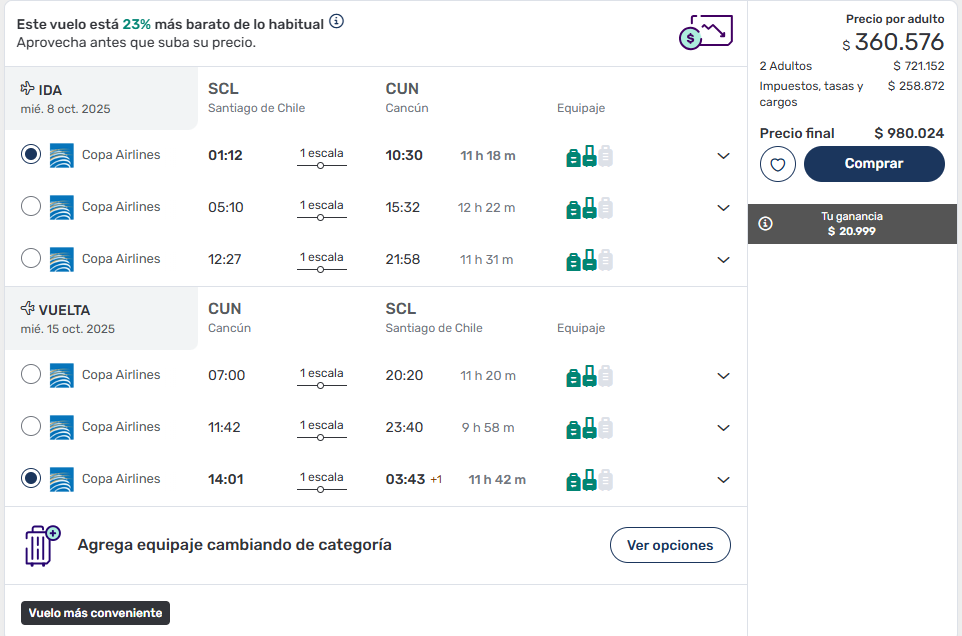
Task: Select the 12:27 outbound flight radio button
Action: [31, 258]
